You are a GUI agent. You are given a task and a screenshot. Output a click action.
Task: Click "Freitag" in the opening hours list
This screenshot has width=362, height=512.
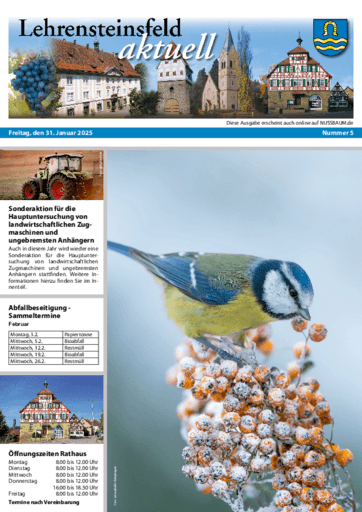[x=17, y=494]
